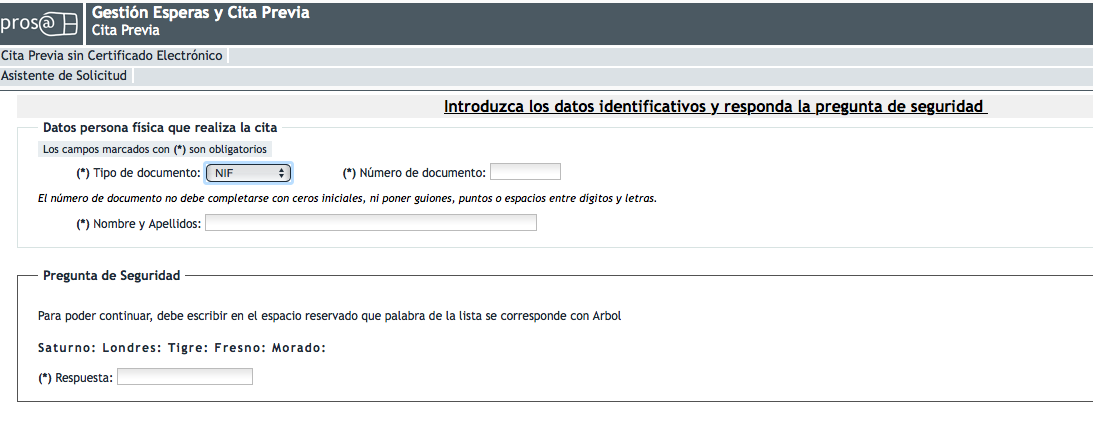Click the underlined 'Introduzca los datos identificativos' heading
This screenshot has width=1093, height=428.
point(714,106)
